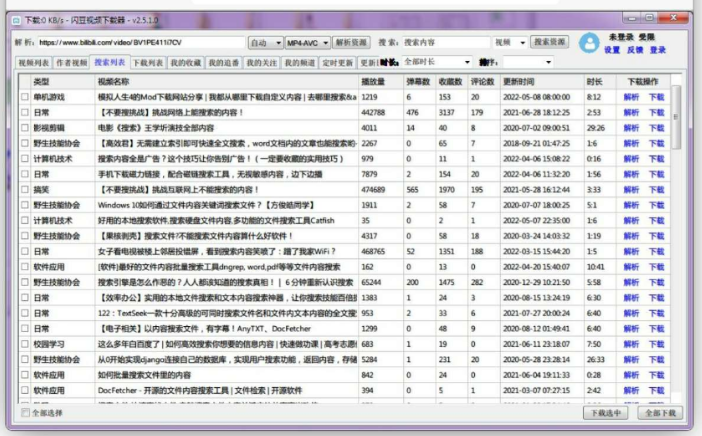Select the 作者视频 tab
This screenshot has height=436, width=702.
click(x=71, y=62)
